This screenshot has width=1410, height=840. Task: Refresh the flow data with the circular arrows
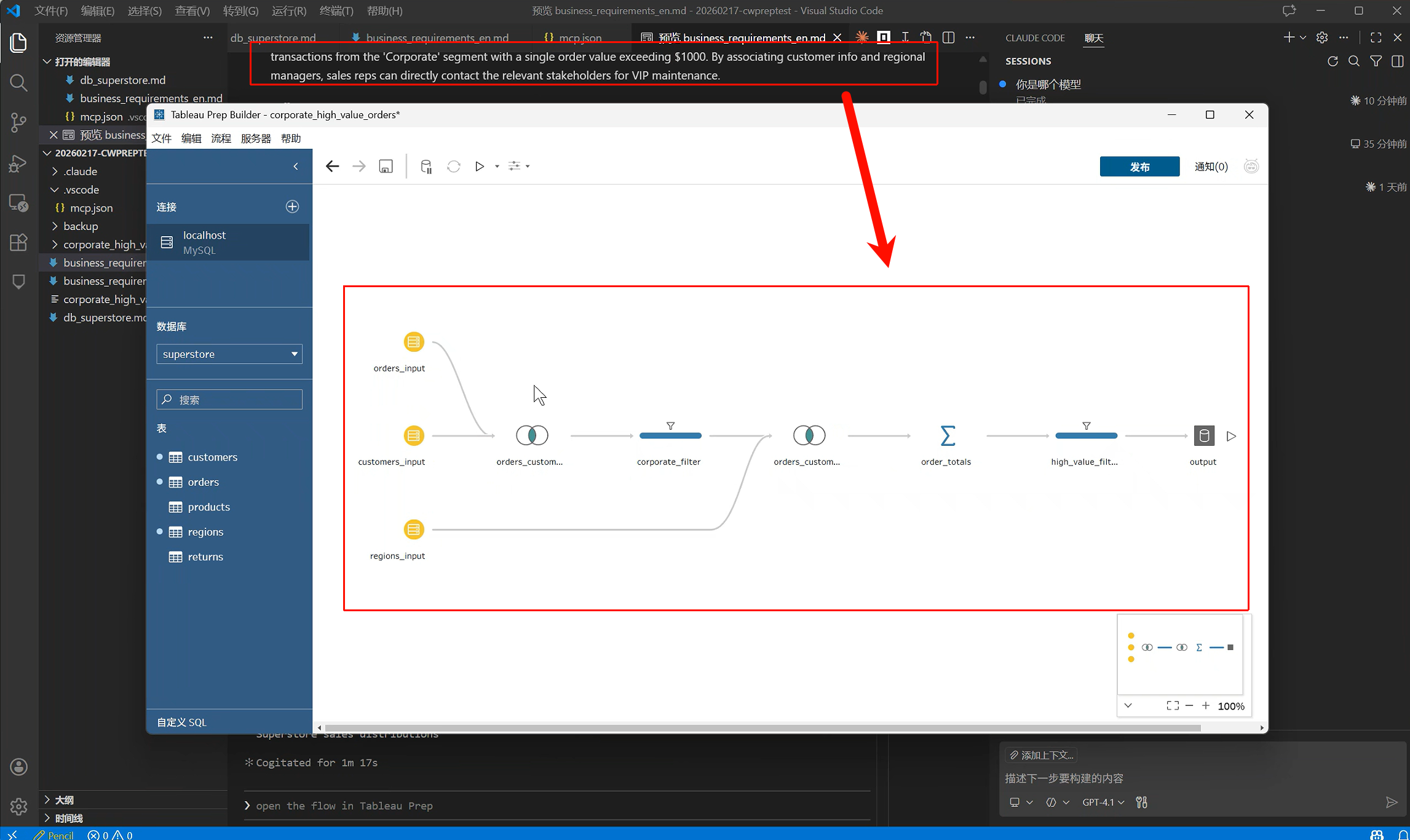pyautogui.click(x=454, y=166)
